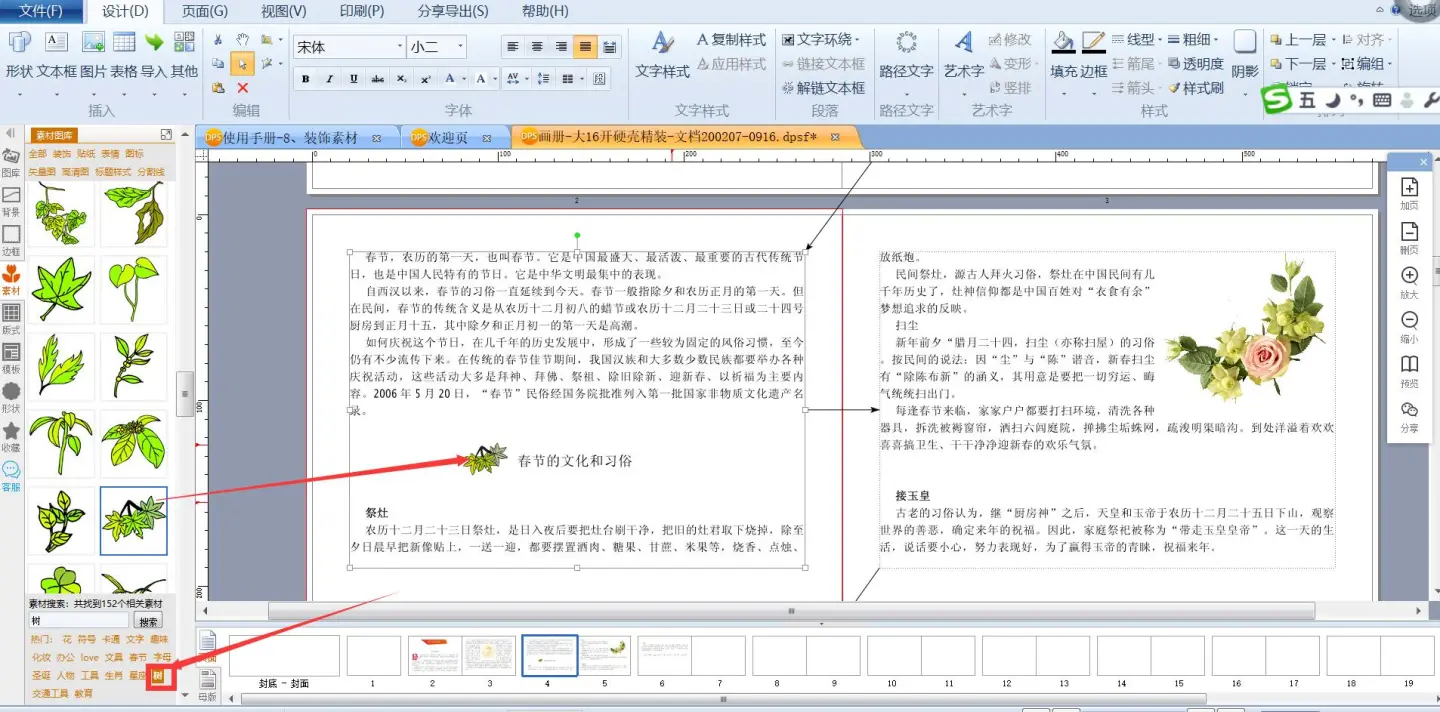Toggle italic formatting

click(x=329, y=79)
